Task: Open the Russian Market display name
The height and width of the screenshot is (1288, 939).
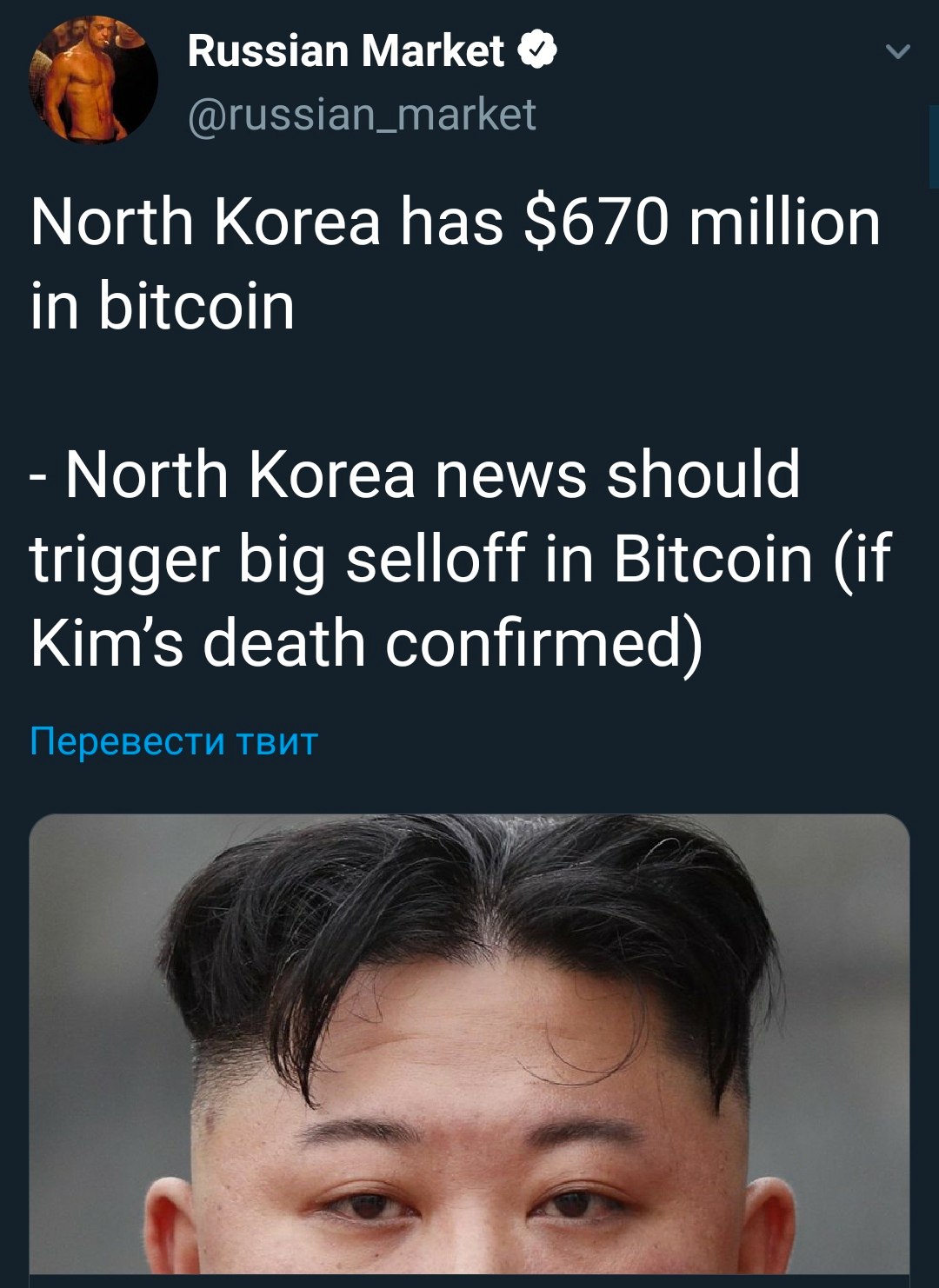Action: pyautogui.click(x=345, y=50)
